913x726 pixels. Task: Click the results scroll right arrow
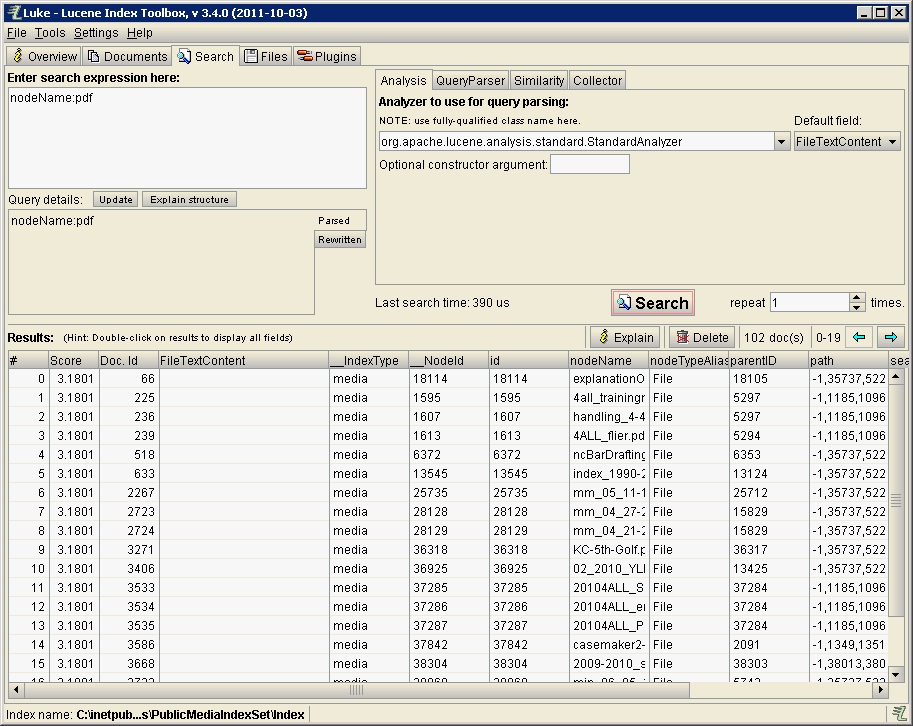click(x=881, y=689)
